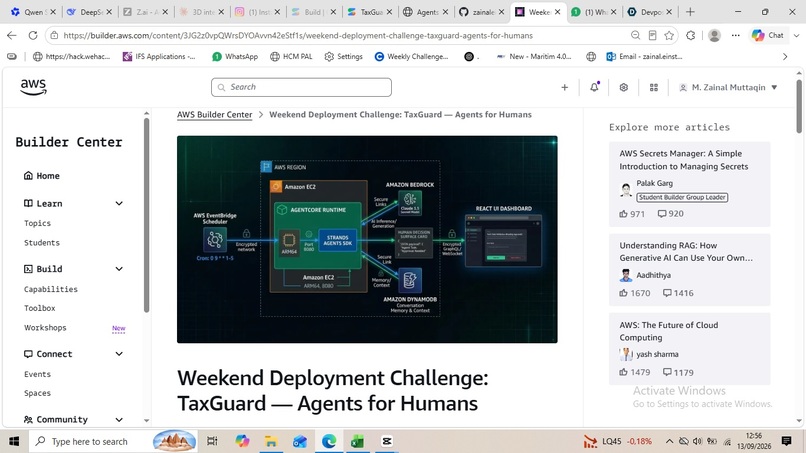
Task: Open Understanding RAG article
Action: click(x=686, y=251)
